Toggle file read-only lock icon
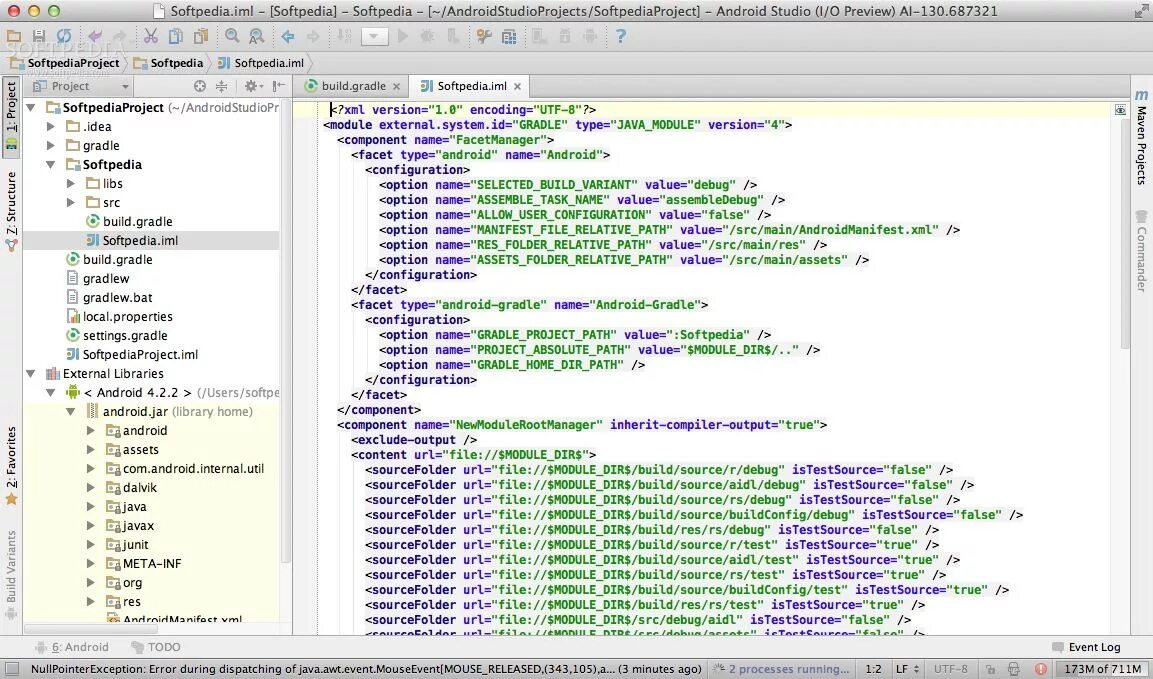 990,669
